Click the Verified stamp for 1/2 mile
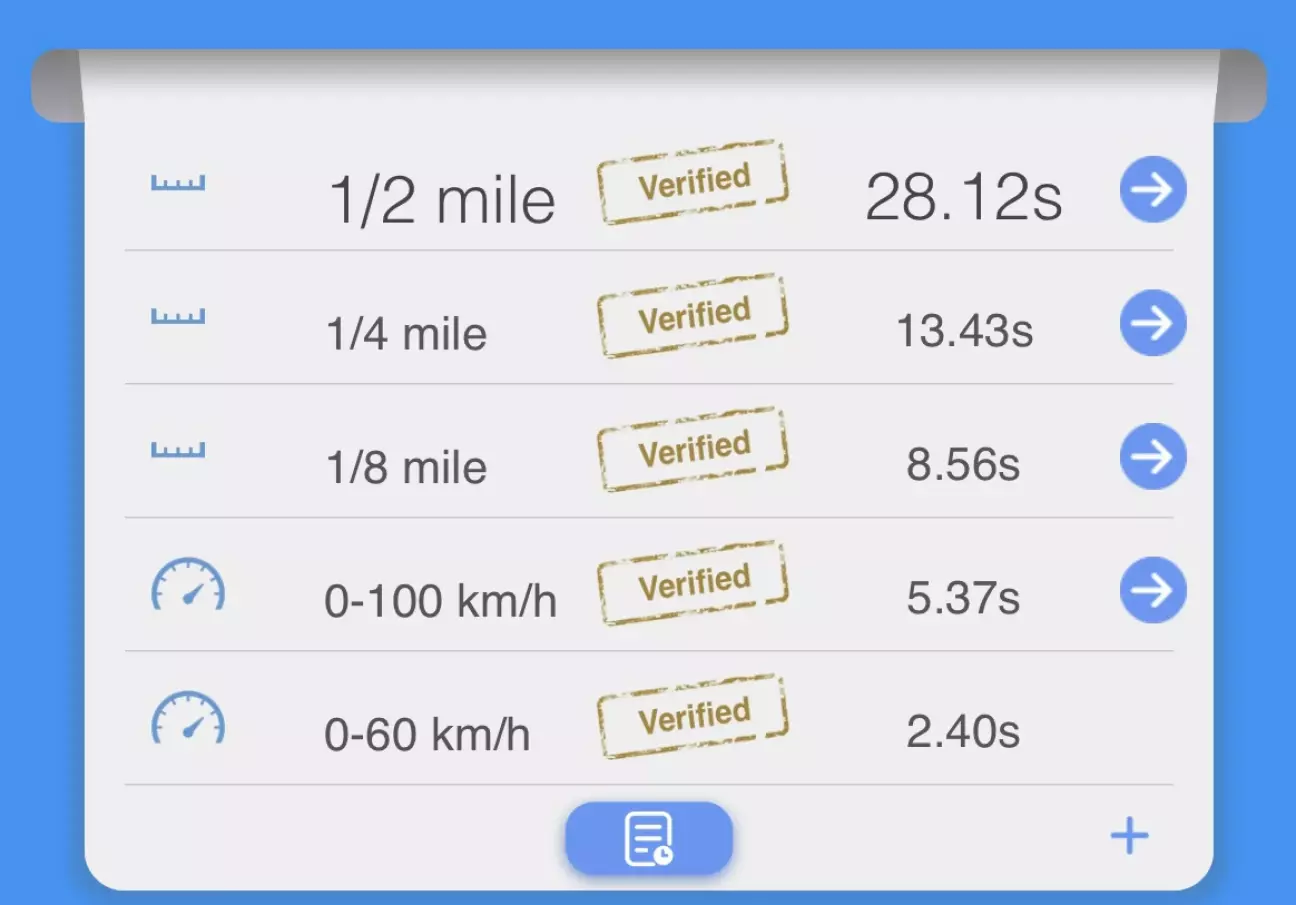 (x=693, y=182)
